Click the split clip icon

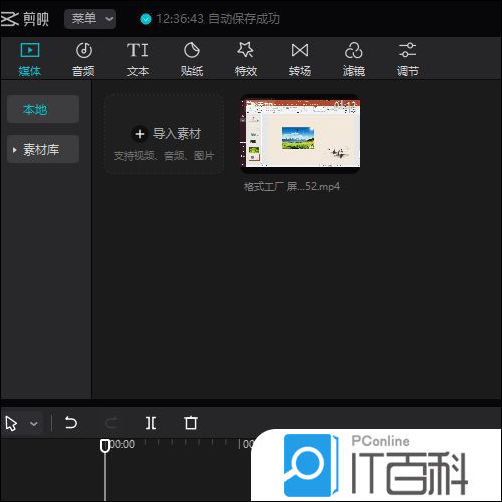[151, 423]
